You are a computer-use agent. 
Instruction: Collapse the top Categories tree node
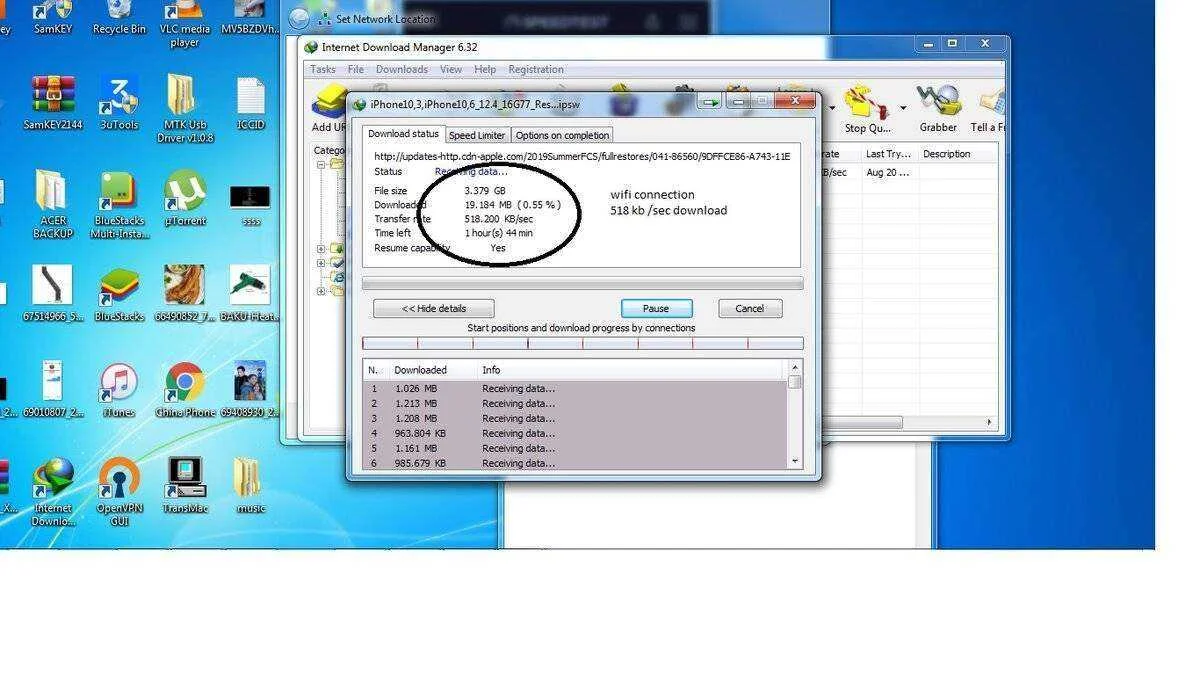tap(321, 165)
